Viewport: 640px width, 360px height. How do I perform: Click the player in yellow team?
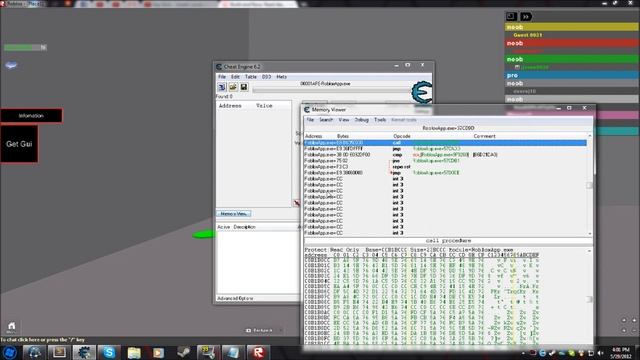(x=528, y=35)
